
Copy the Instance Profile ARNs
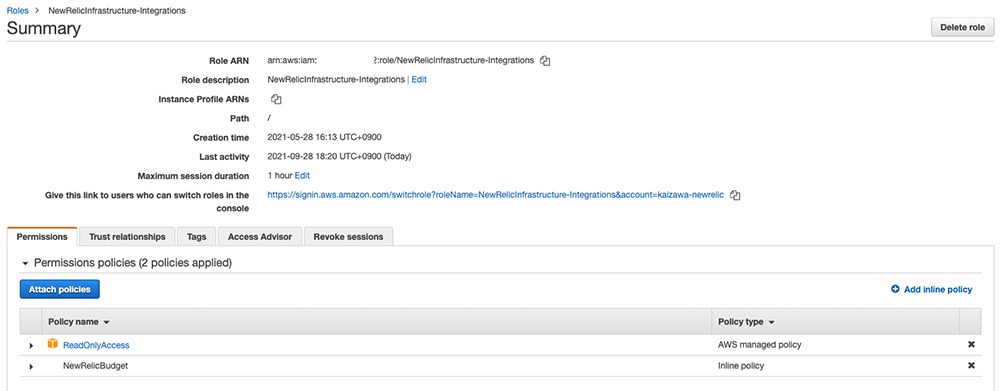[x=276, y=100]
